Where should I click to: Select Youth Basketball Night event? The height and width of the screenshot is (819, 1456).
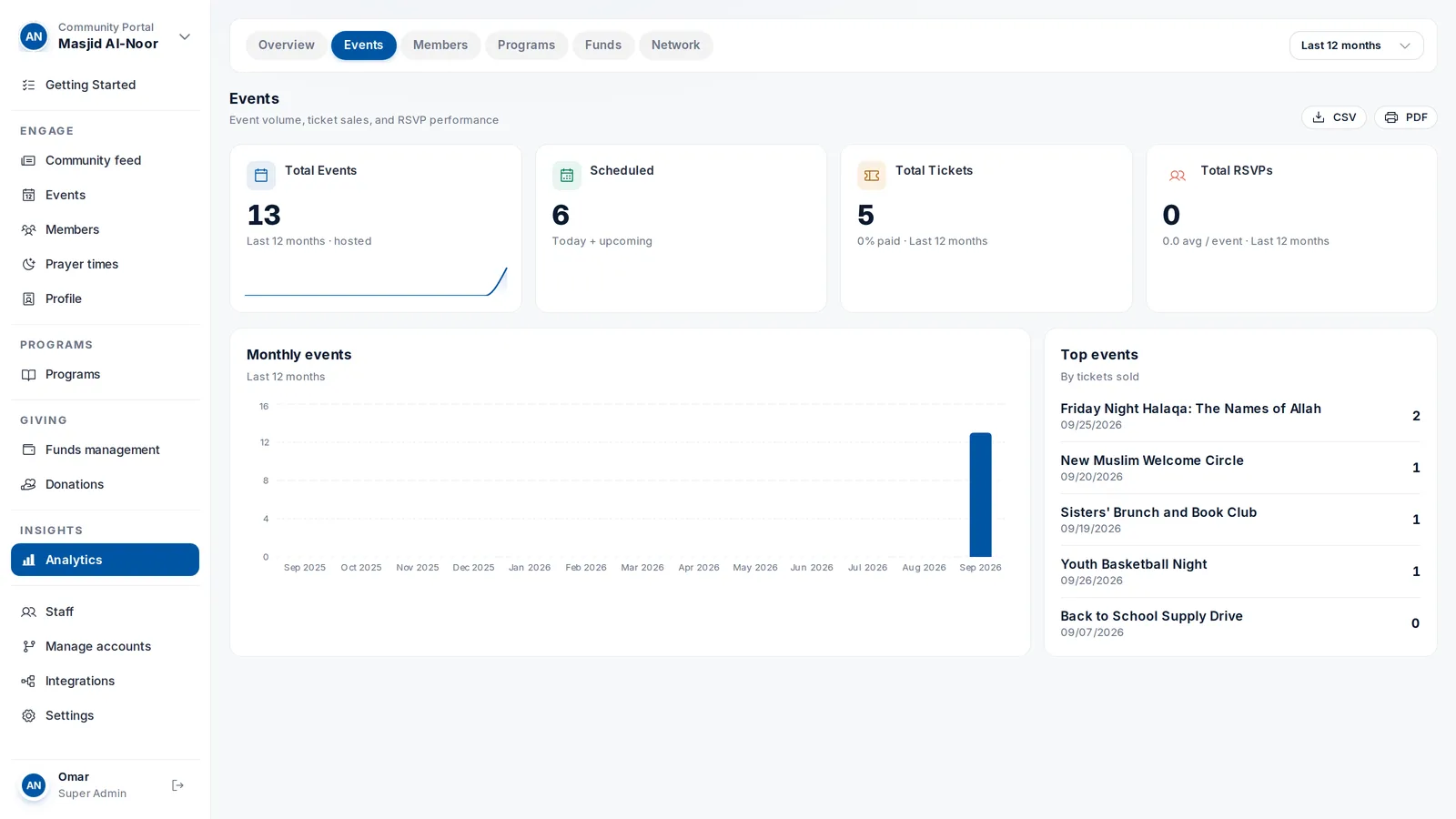[x=1239, y=571]
